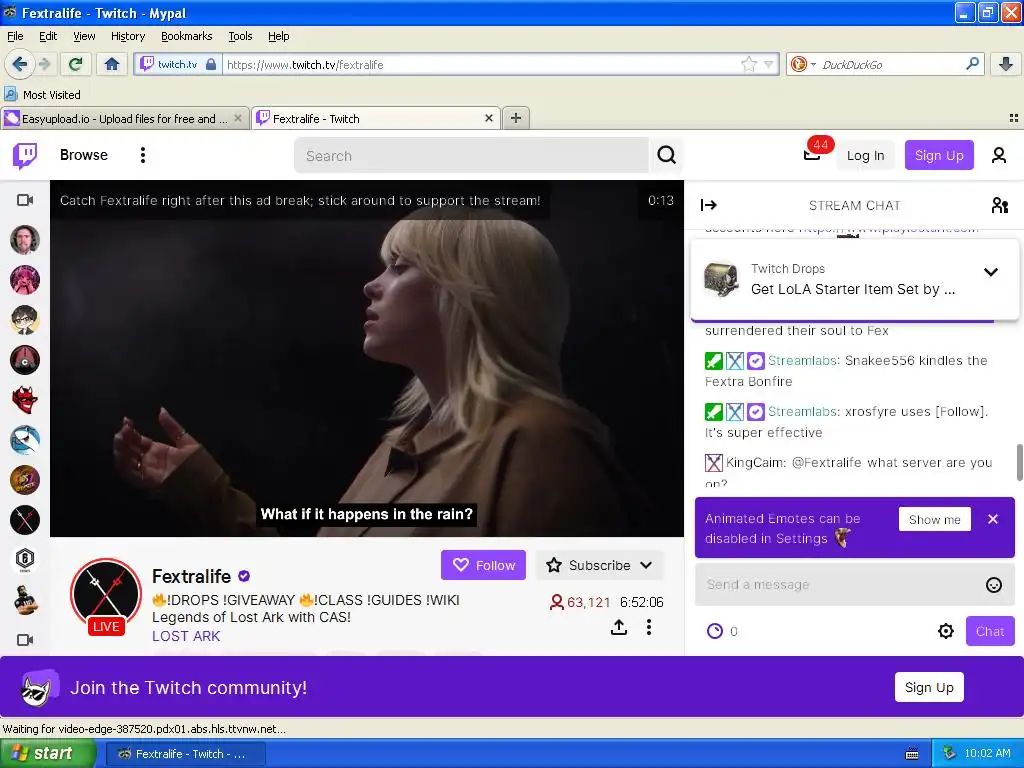Click the KingCaim username in chat
The height and width of the screenshot is (768, 1024).
tap(756, 462)
